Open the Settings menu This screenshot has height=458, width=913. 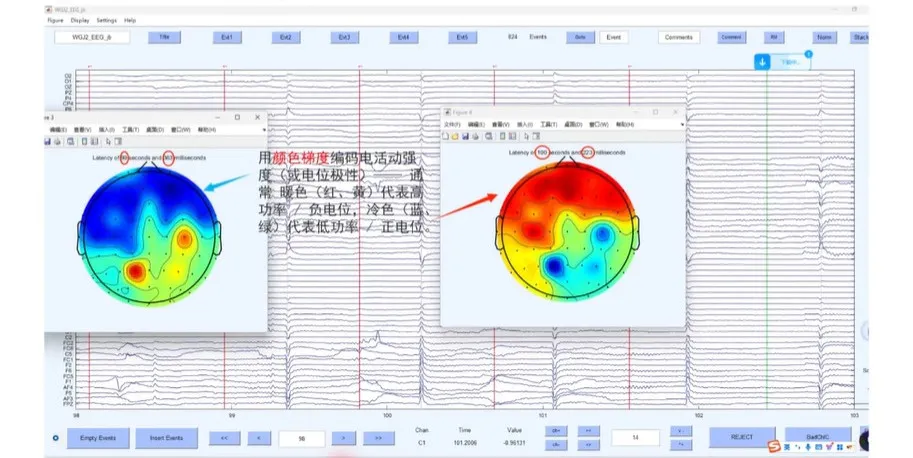(106, 20)
